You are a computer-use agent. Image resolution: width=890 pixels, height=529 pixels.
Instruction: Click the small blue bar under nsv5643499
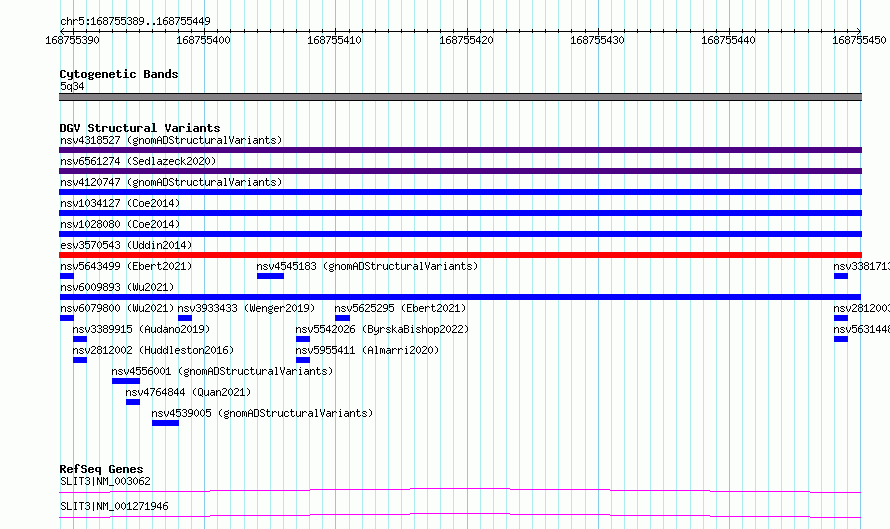tap(66, 276)
